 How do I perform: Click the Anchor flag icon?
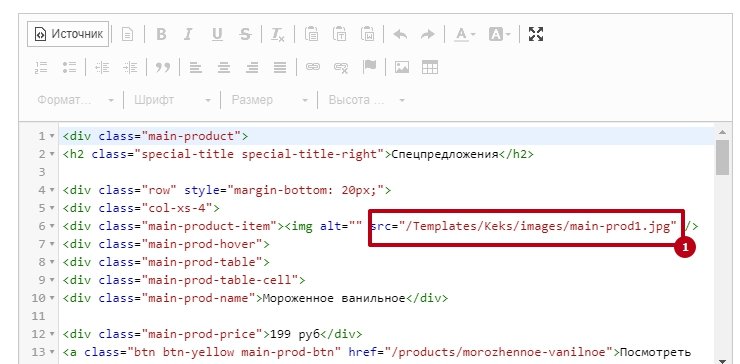pos(370,68)
